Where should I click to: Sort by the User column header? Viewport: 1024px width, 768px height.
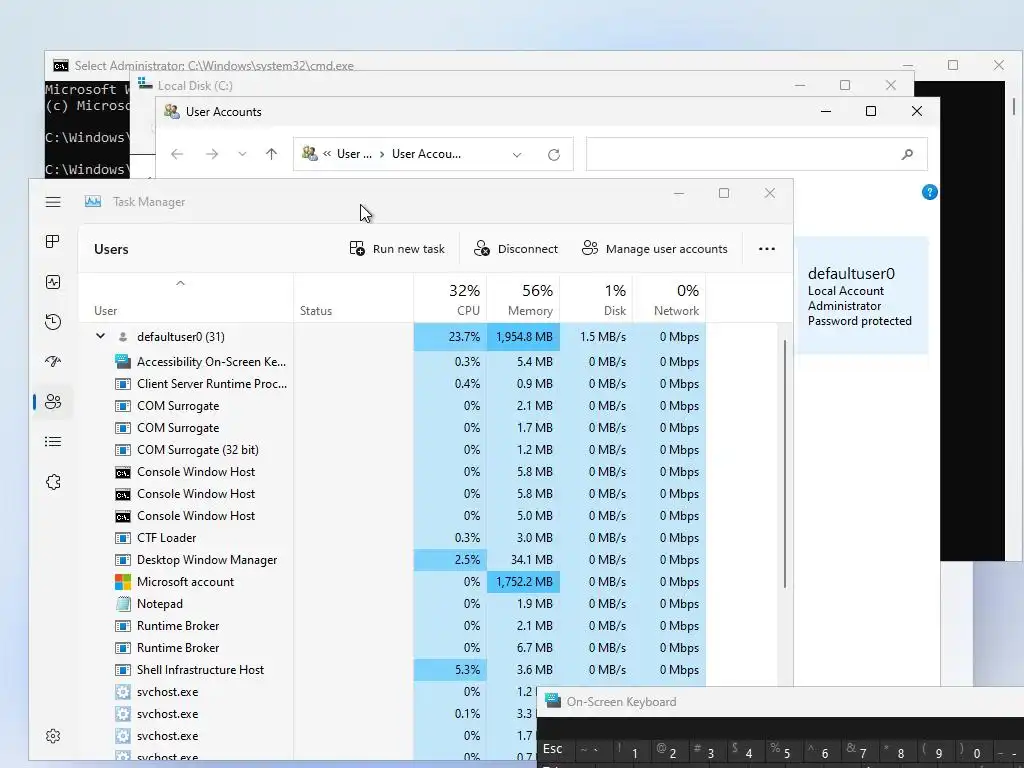tap(186, 298)
